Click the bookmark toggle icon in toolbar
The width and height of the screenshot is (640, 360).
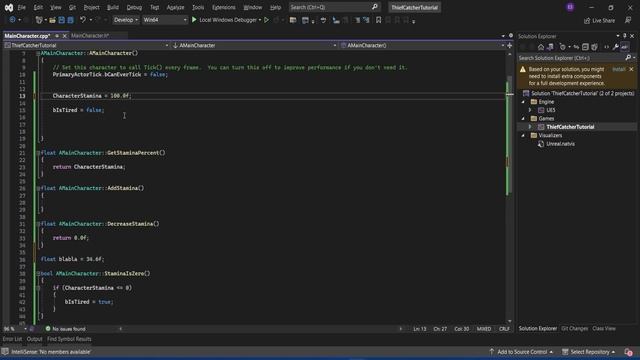click(378, 20)
